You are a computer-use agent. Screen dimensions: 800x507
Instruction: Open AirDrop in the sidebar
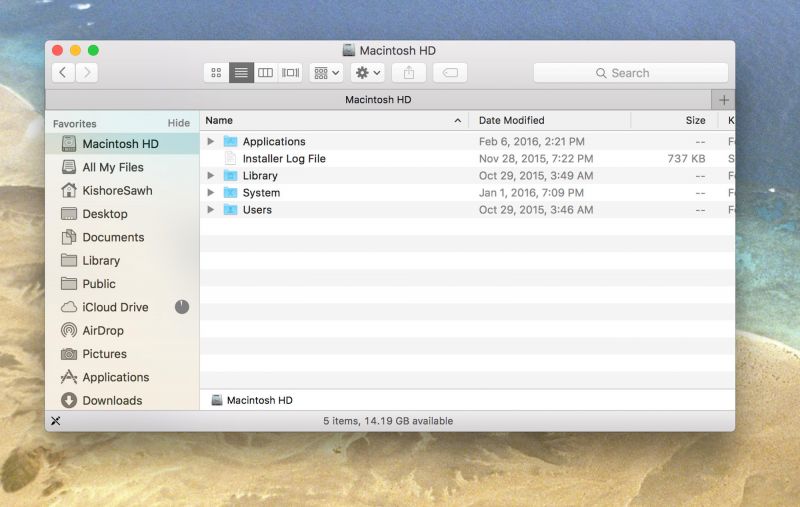122,331
